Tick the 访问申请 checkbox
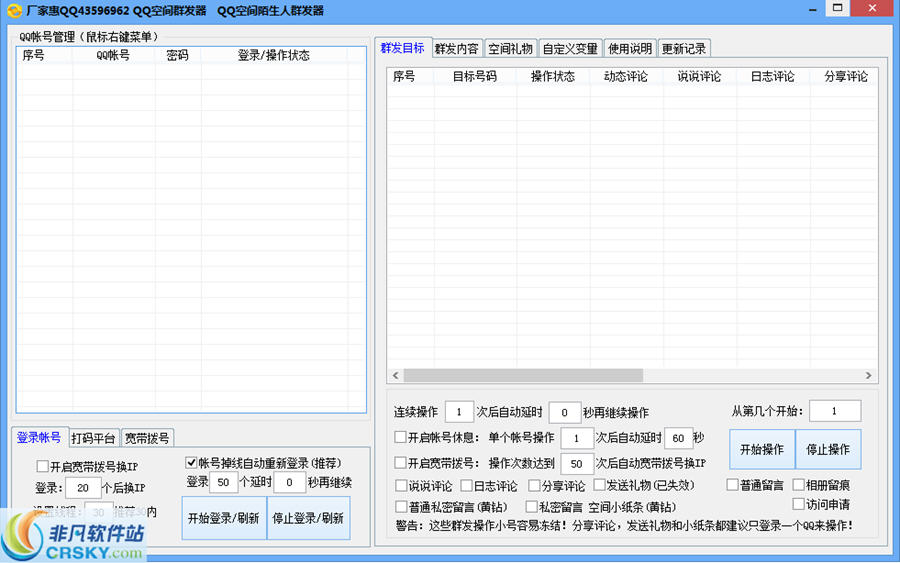900x563 pixels. (799, 504)
